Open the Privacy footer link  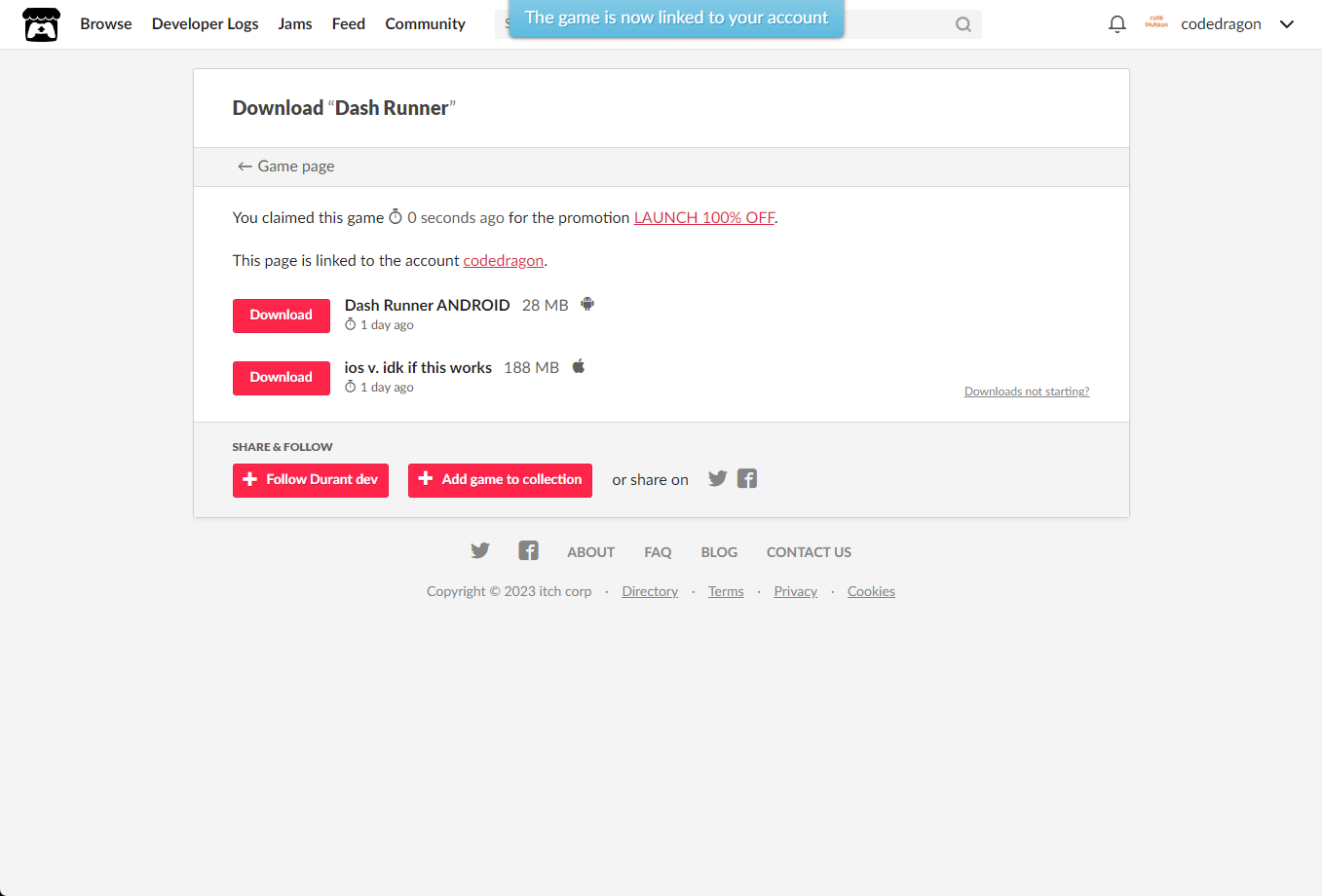tap(796, 591)
